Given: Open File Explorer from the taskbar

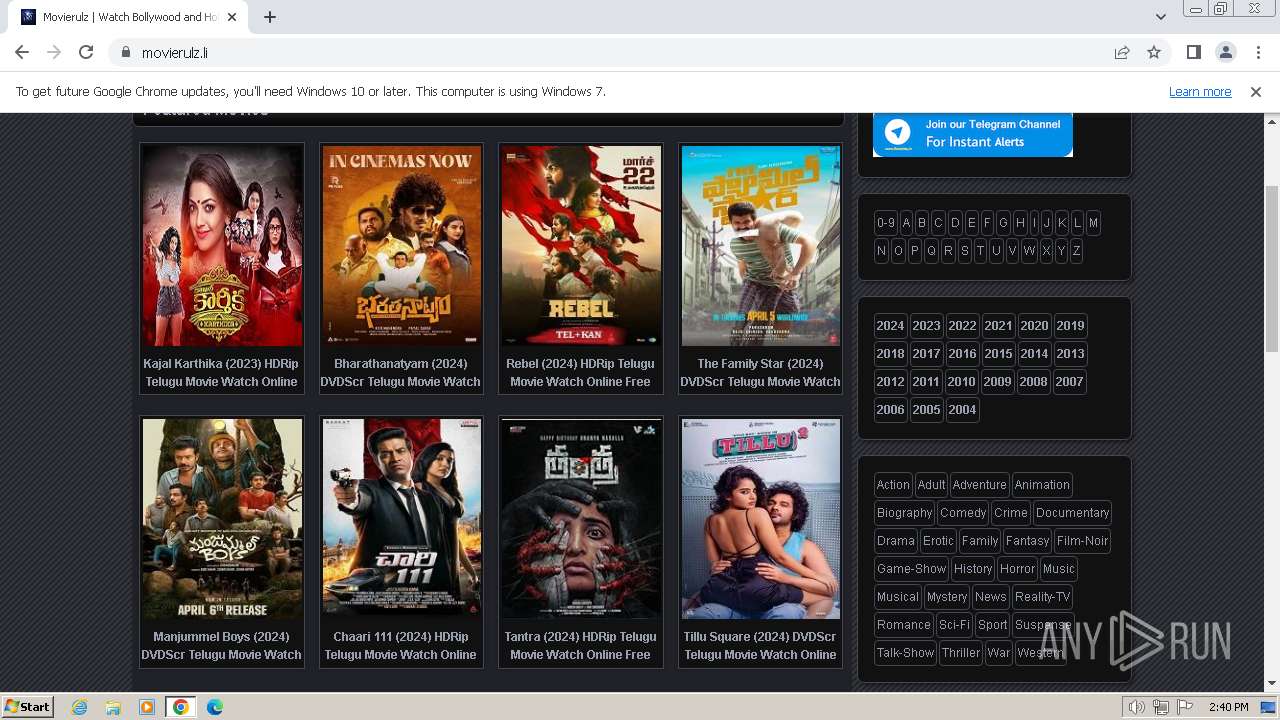Looking at the screenshot, I should click(113, 707).
